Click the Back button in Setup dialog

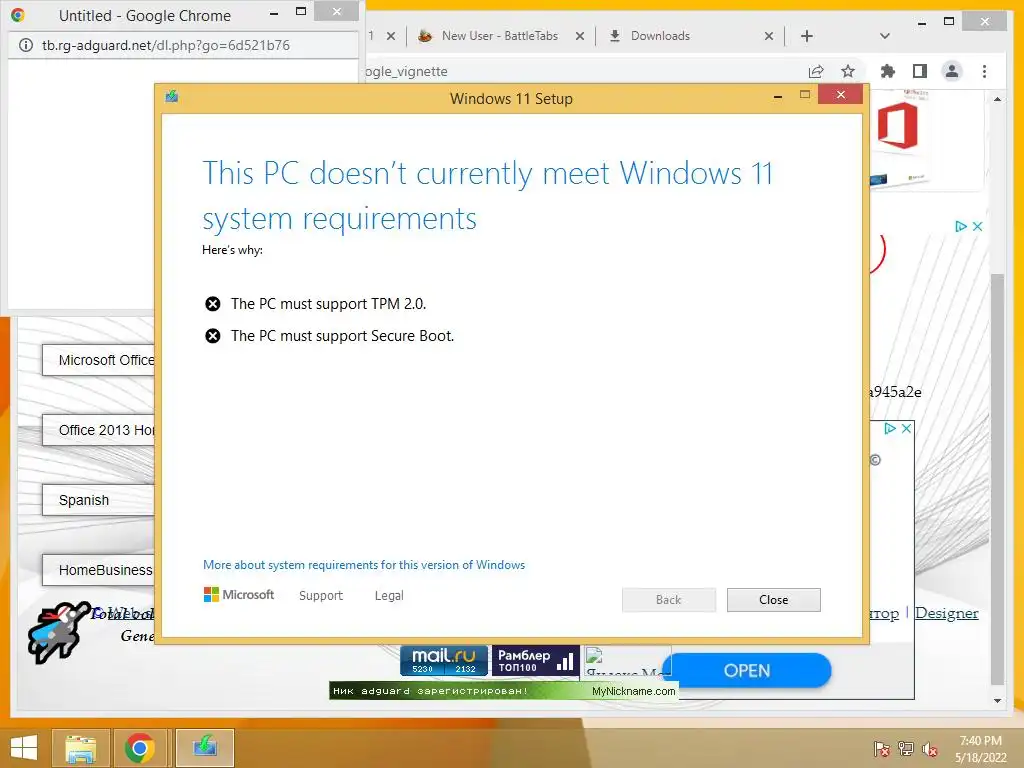point(669,600)
